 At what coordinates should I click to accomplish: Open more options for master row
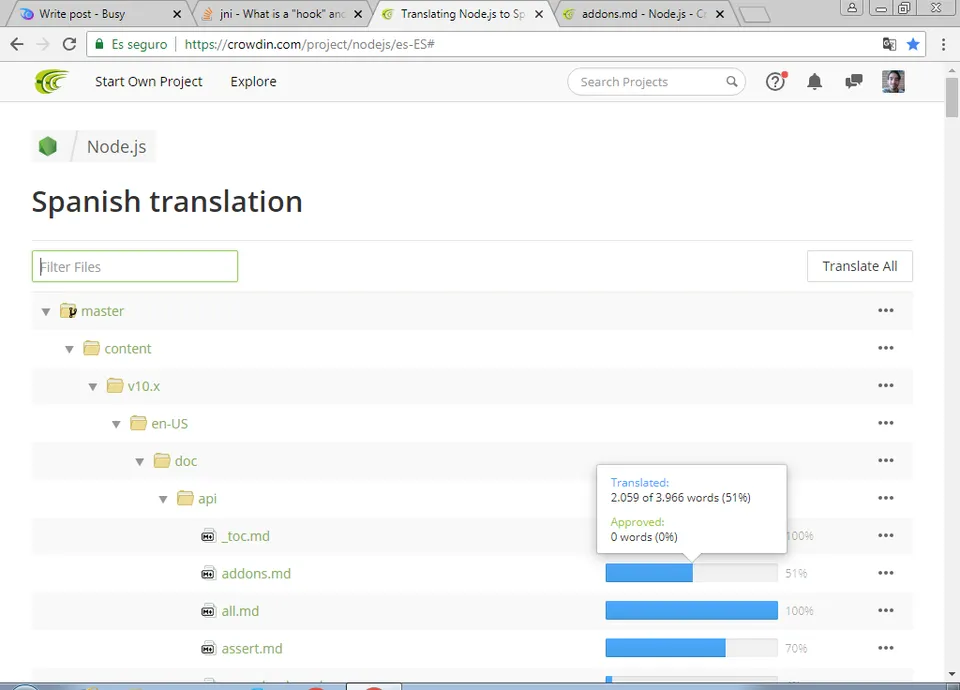(x=885, y=310)
